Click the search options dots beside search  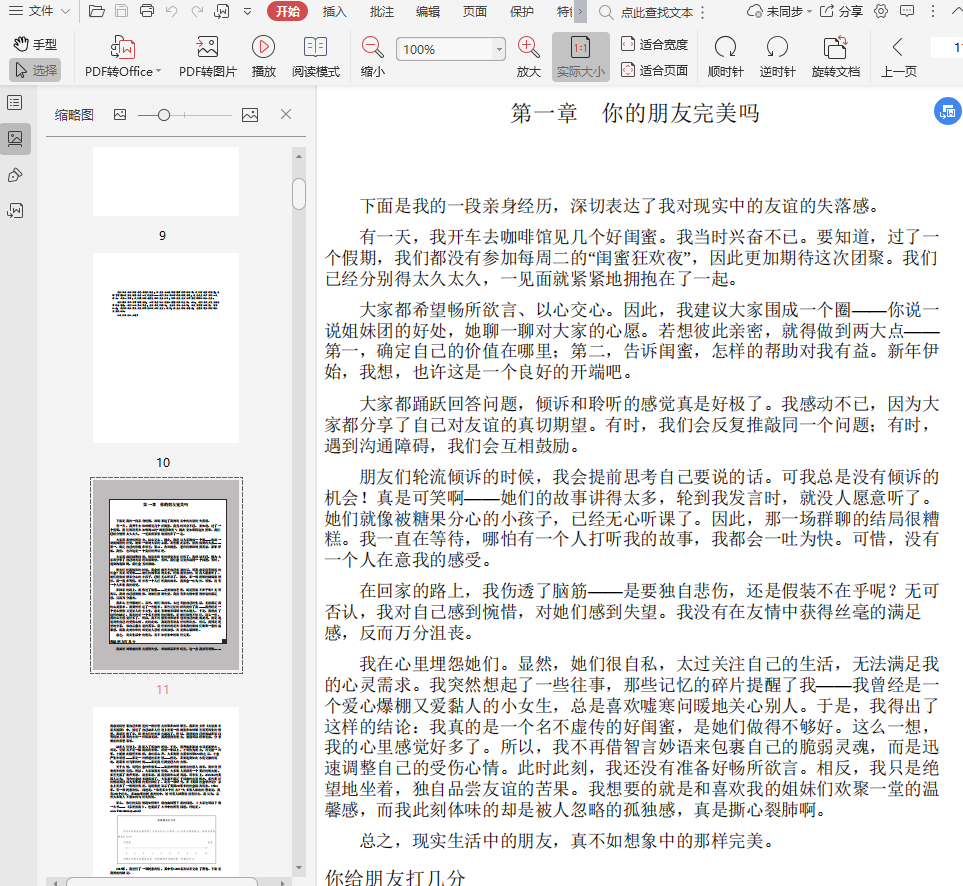tap(703, 12)
